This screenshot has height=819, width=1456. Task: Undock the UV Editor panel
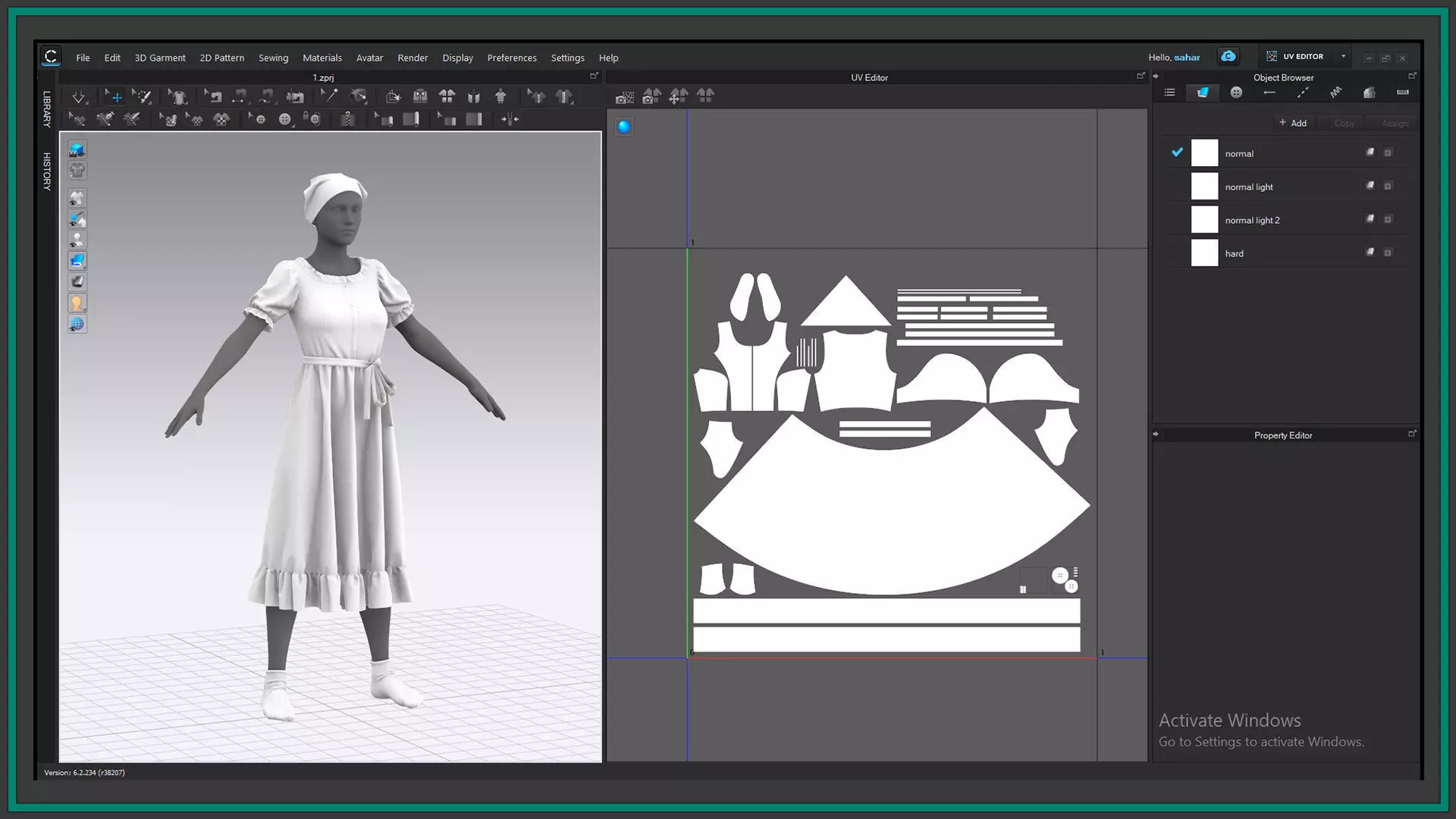click(x=1141, y=76)
